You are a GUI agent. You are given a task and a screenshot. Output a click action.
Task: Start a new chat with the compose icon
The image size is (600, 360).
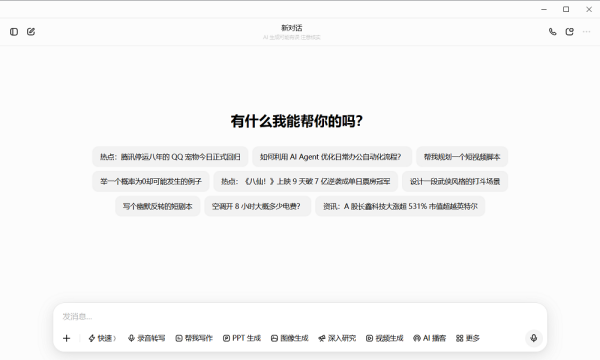pyautogui.click(x=31, y=32)
